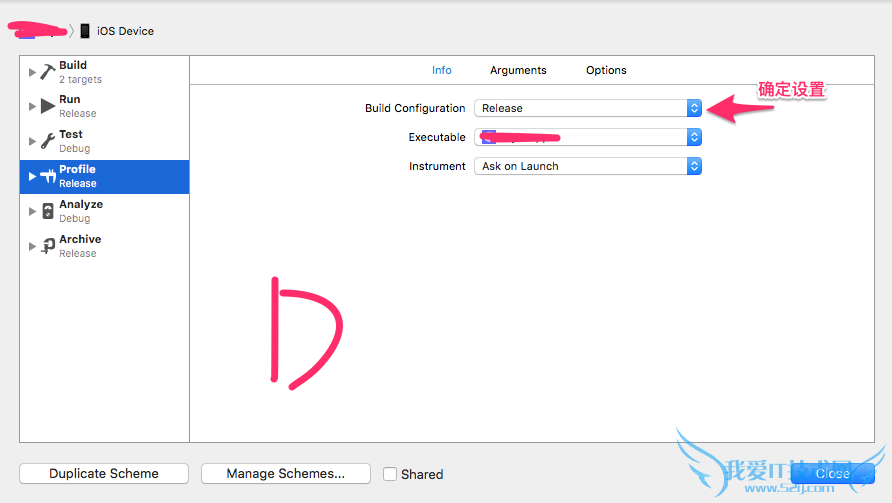This screenshot has height=503, width=892.
Task: Open the Executable dropdown
Action: (x=588, y=137)
